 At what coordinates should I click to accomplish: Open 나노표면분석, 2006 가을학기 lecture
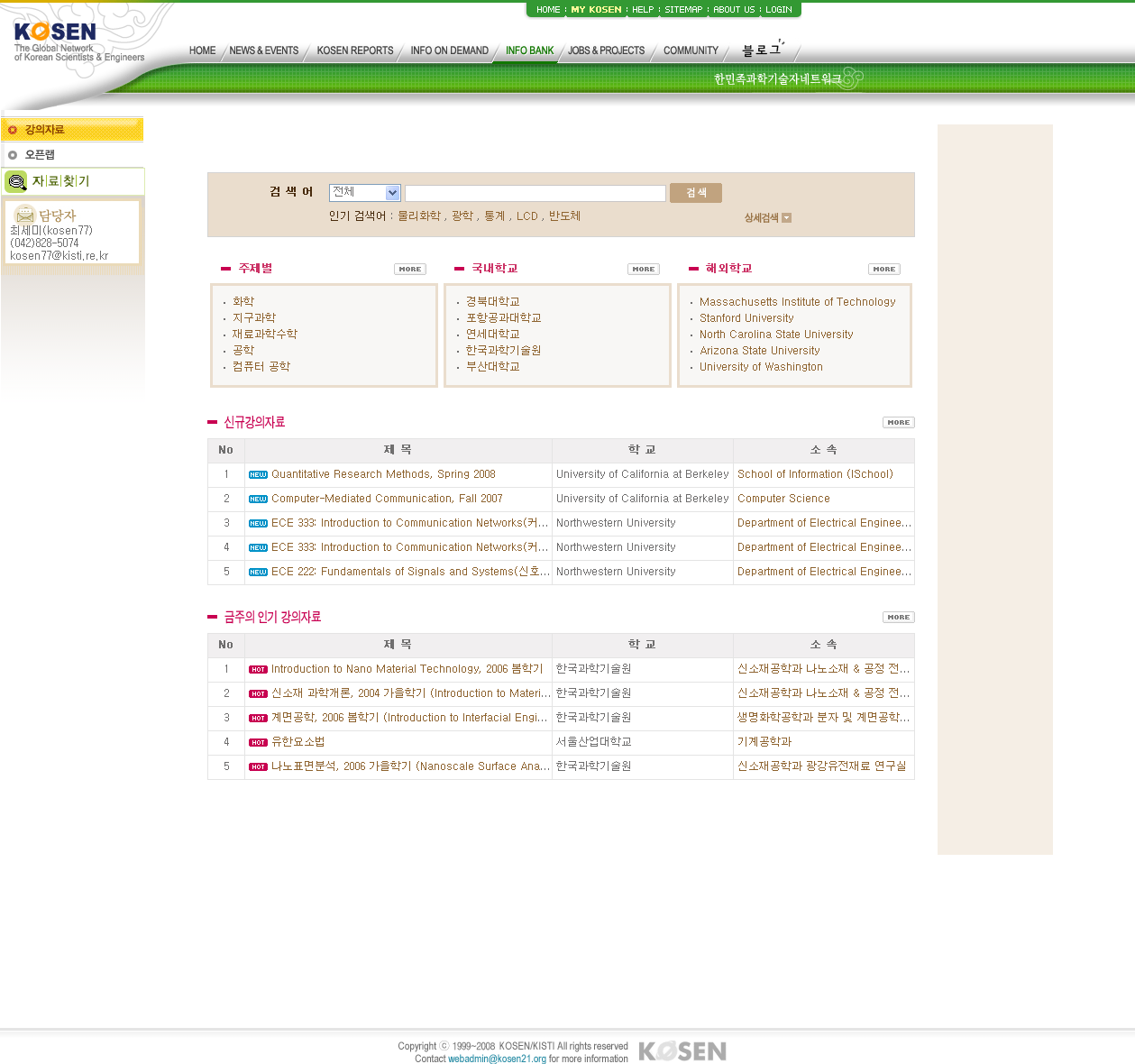click(410, 766)
